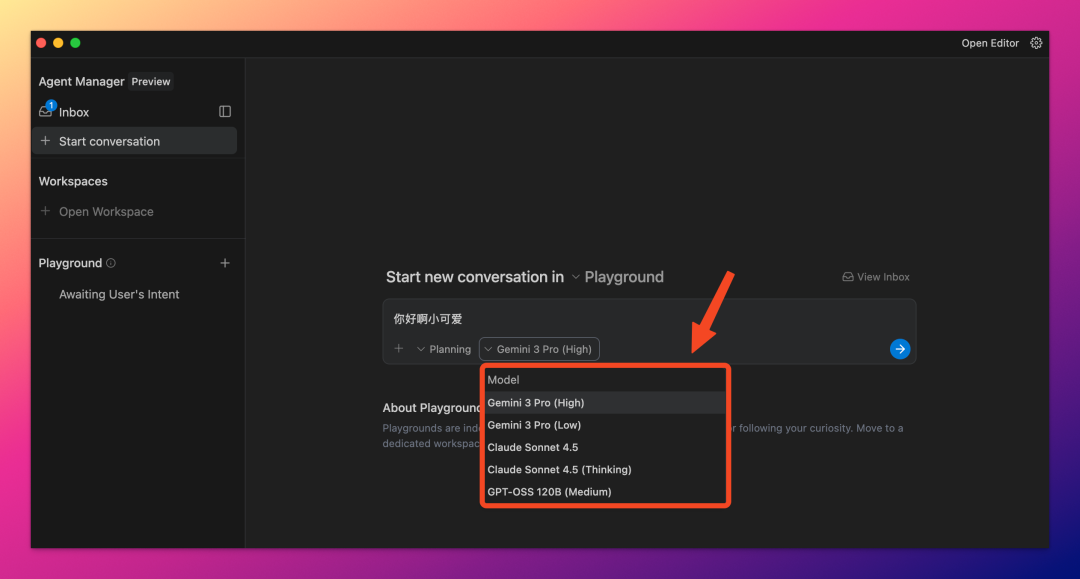Open the Planning mode dropdown
Image resolution: width=1080 pixels, height=579 pixels.
click(x=444, y=349)
